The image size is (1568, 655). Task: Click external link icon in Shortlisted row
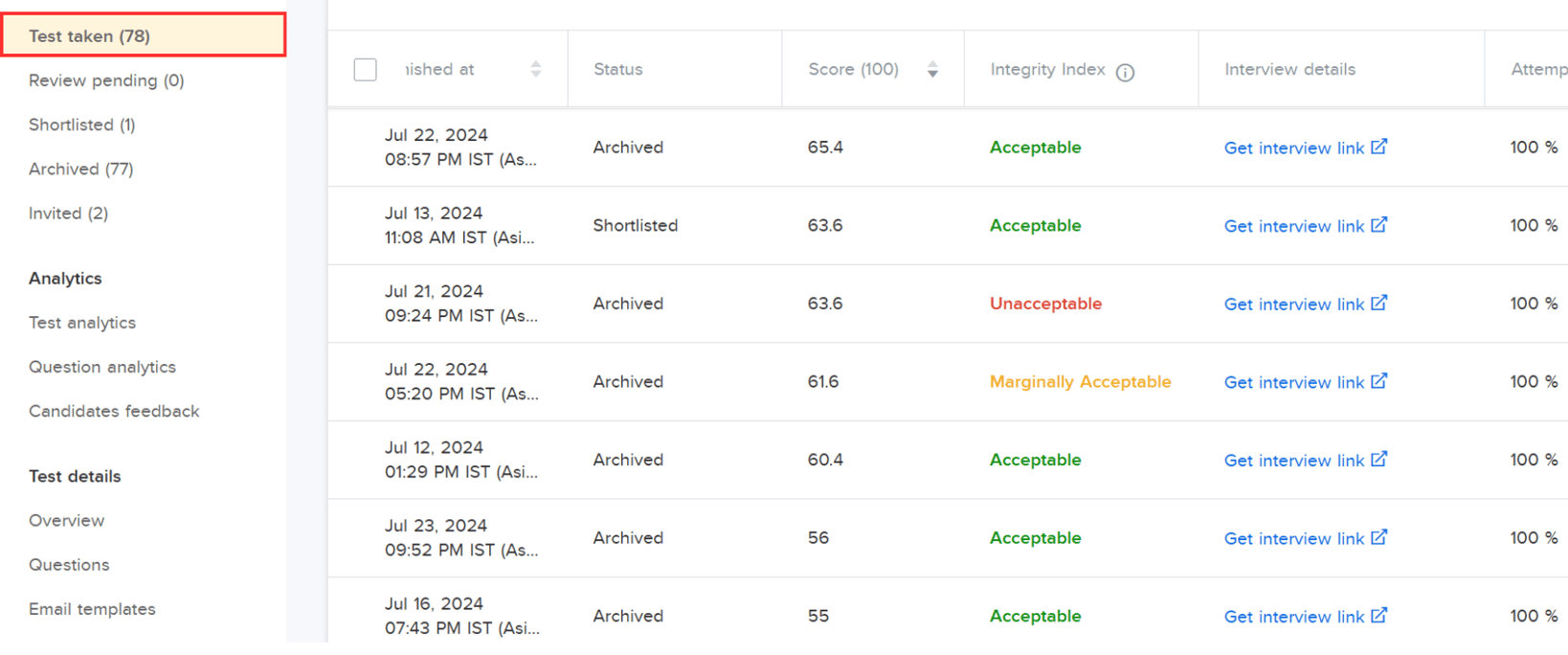[x=1378, y=225]
